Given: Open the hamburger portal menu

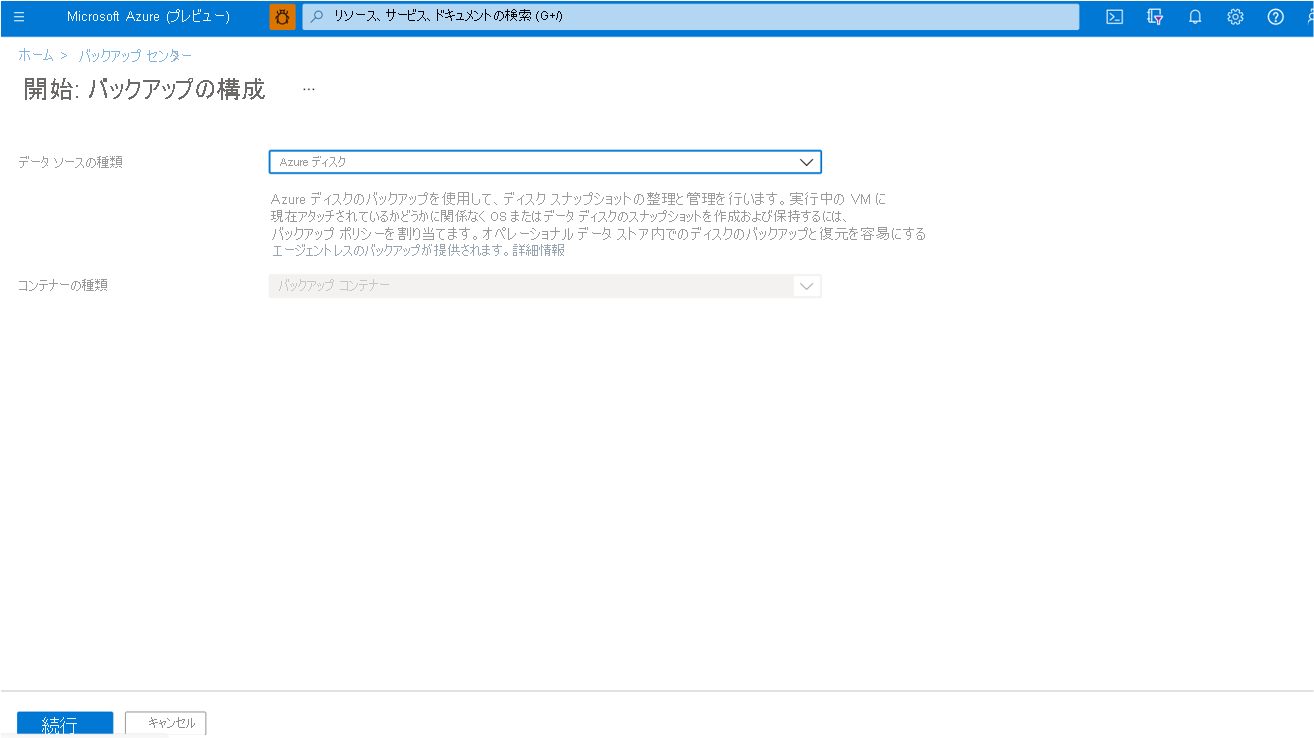Looking at the screenshot, I should (x=19, y=17).
